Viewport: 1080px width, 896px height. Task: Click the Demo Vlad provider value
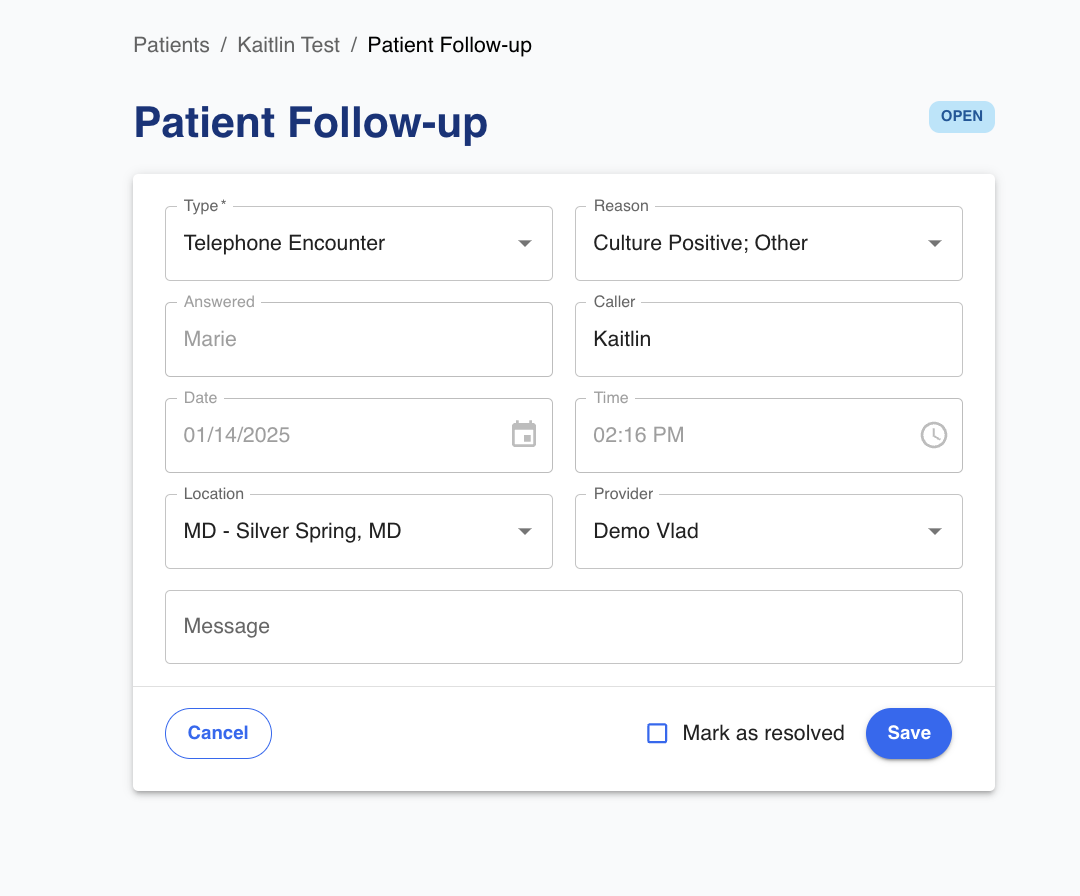tap(646, 531)
